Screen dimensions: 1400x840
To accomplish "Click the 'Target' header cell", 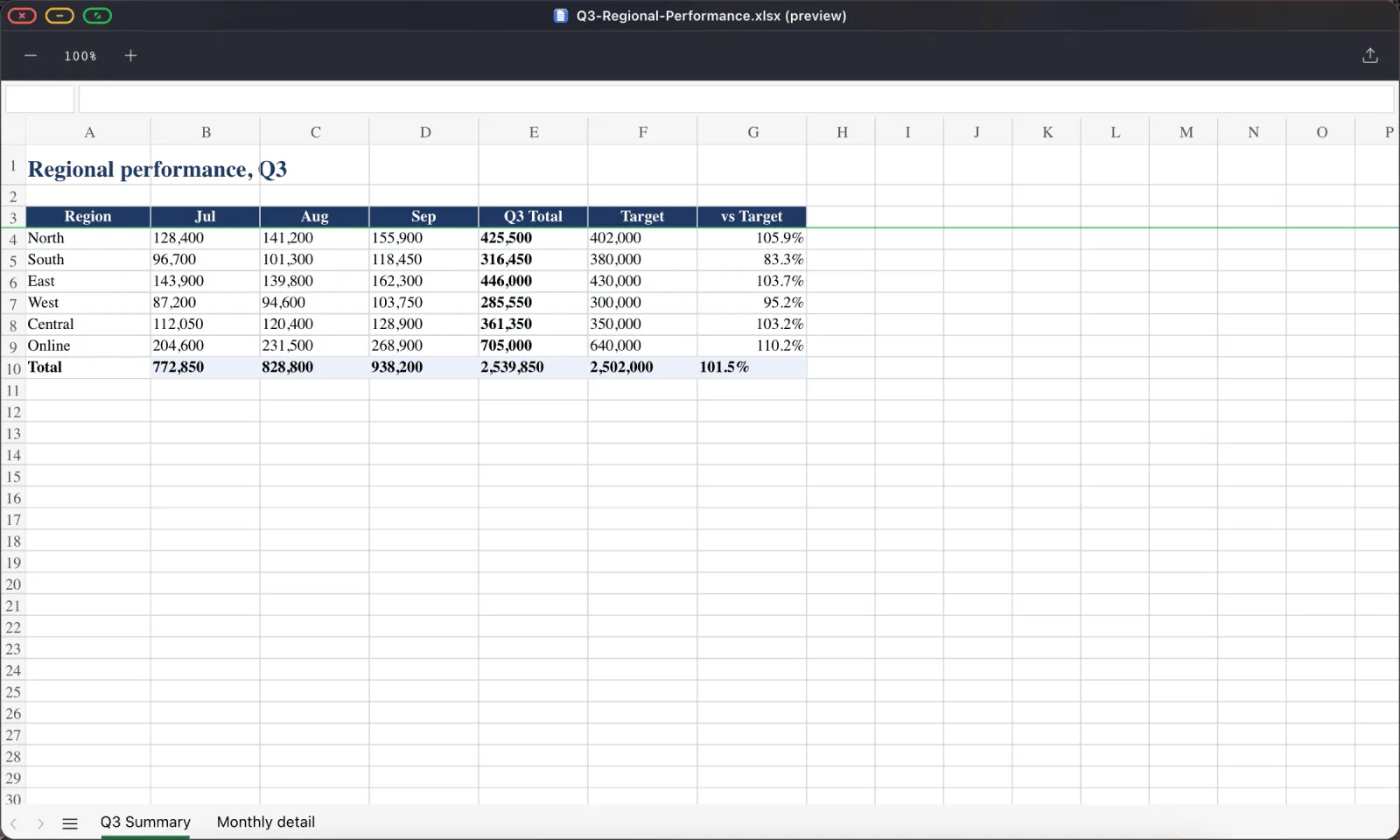I will 643,216.
